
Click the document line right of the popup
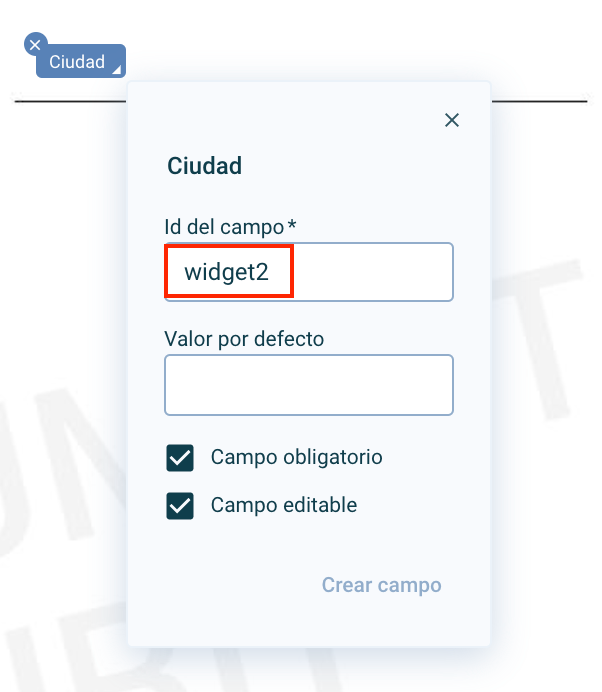539,102
